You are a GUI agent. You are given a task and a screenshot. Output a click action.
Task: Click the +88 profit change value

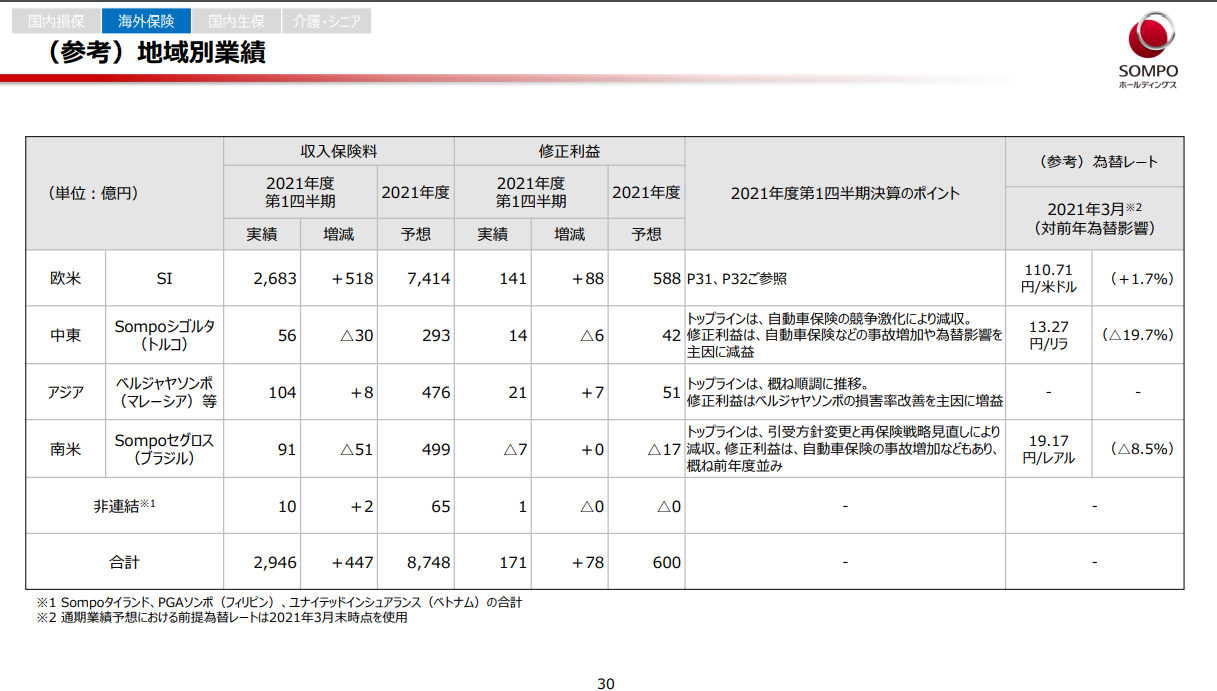click(x=588, y=279)
